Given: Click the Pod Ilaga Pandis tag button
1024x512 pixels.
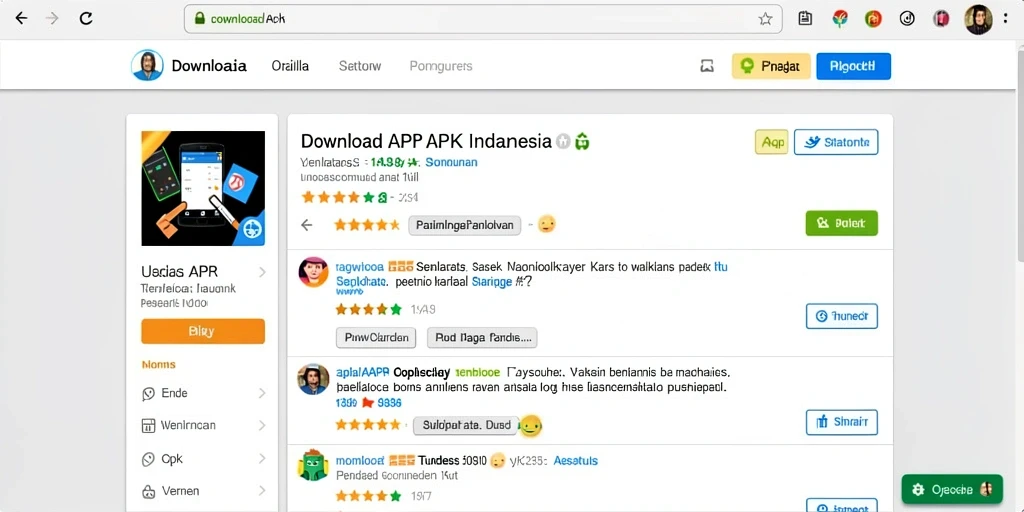Looking at the screenshot, I should pos(482,338).
